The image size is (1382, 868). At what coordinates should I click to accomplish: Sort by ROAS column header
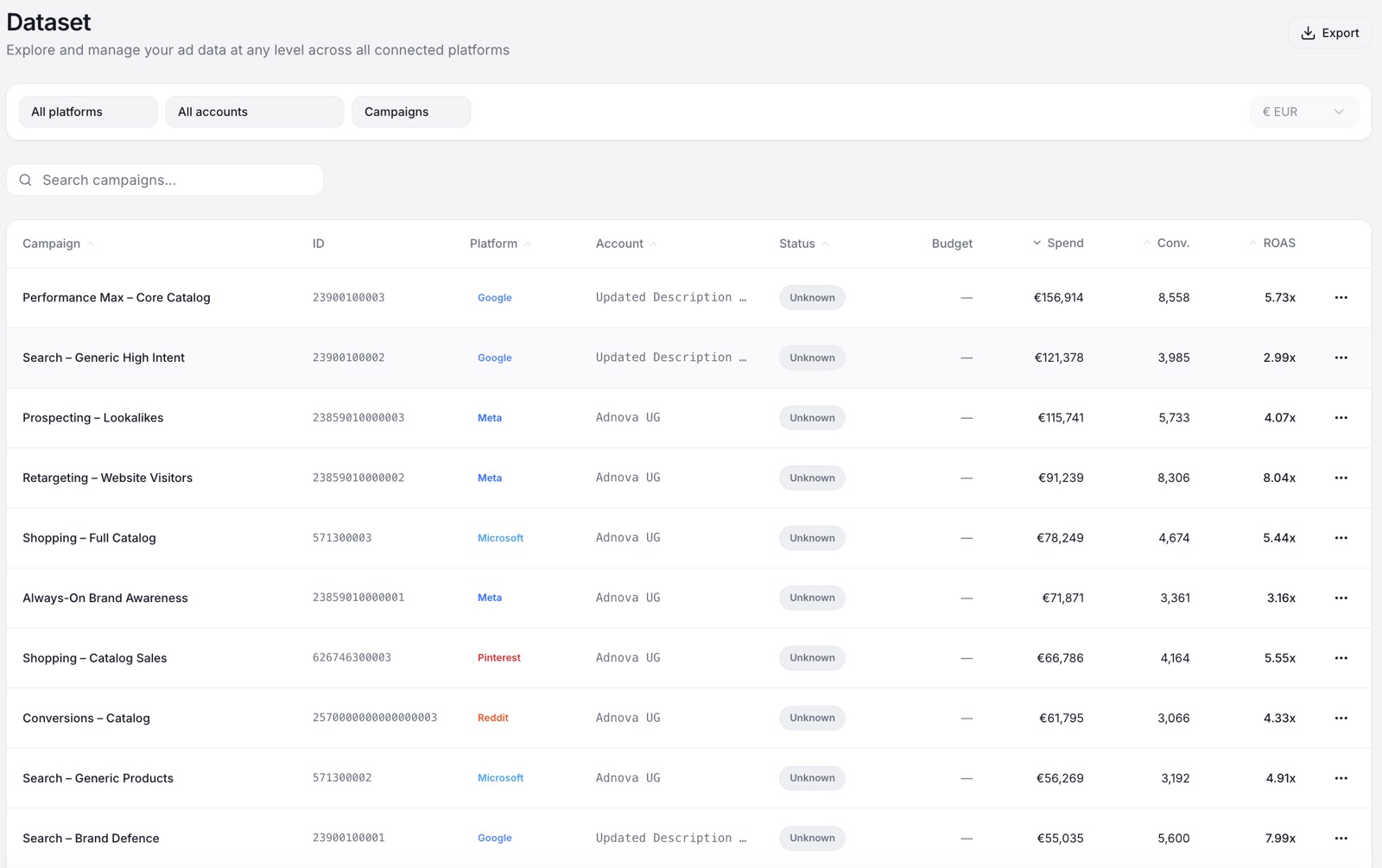(1272, 243)
